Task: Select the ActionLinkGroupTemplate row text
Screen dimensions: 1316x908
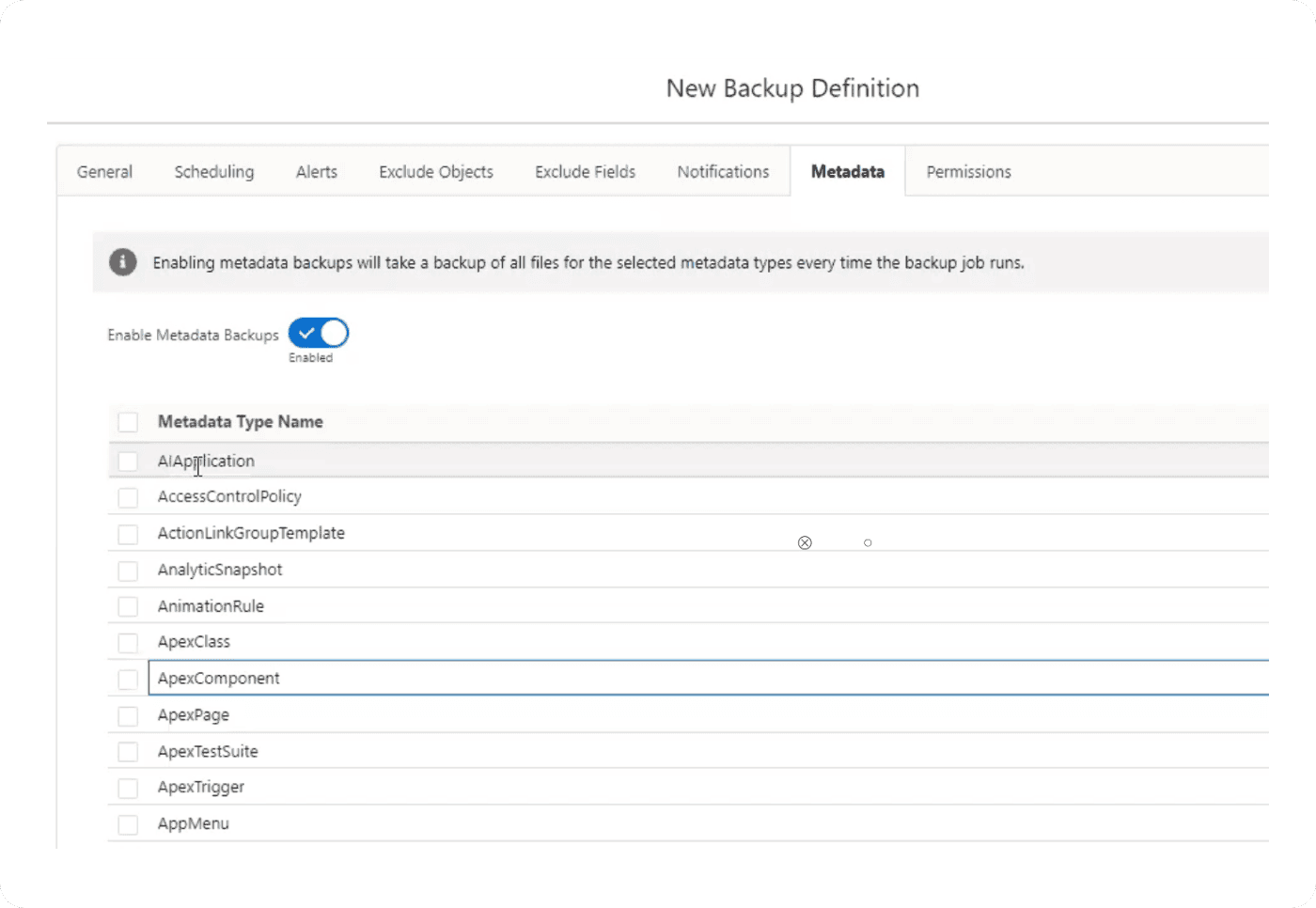Action: point(251,533)
